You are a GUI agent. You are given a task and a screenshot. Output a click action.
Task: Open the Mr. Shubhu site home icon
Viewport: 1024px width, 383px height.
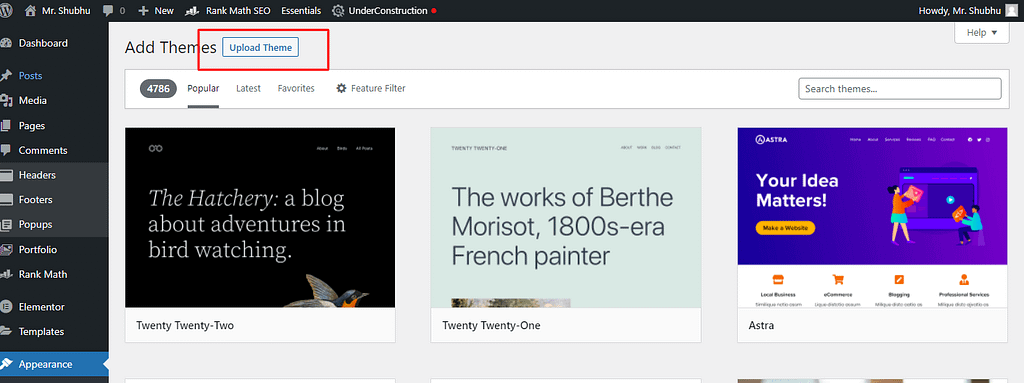(x=30, y=10)
